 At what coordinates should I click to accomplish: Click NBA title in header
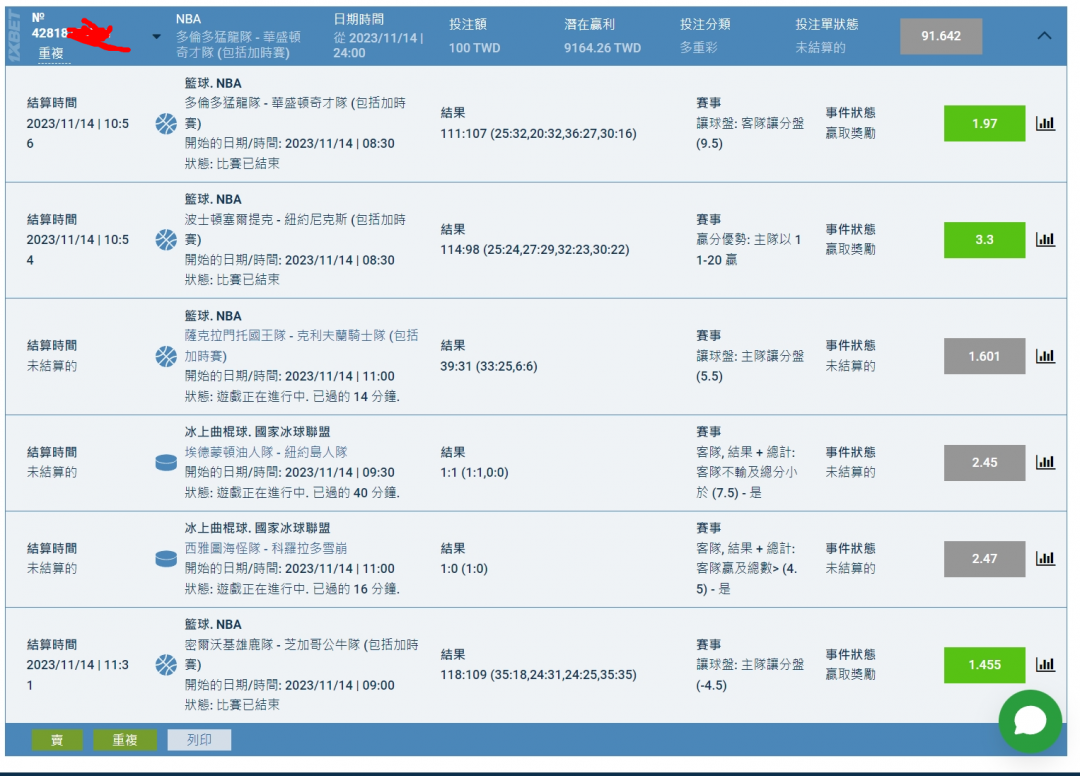click(x=188, y=19)
